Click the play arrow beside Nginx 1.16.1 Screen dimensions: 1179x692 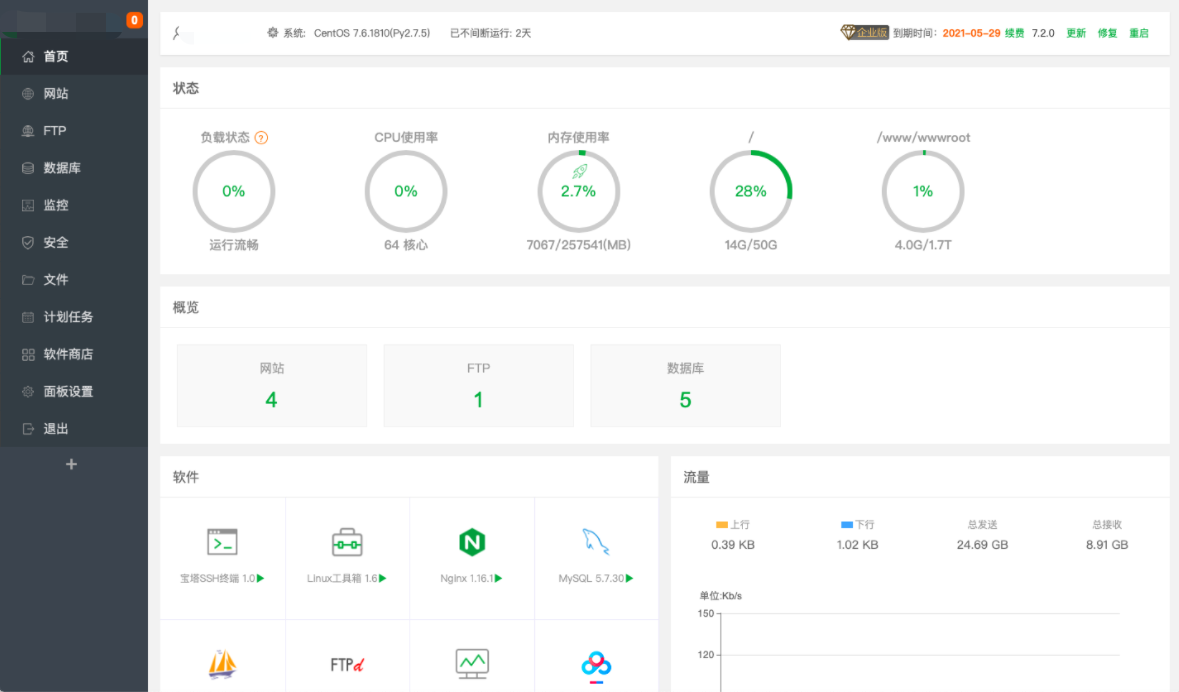[499, 578]
